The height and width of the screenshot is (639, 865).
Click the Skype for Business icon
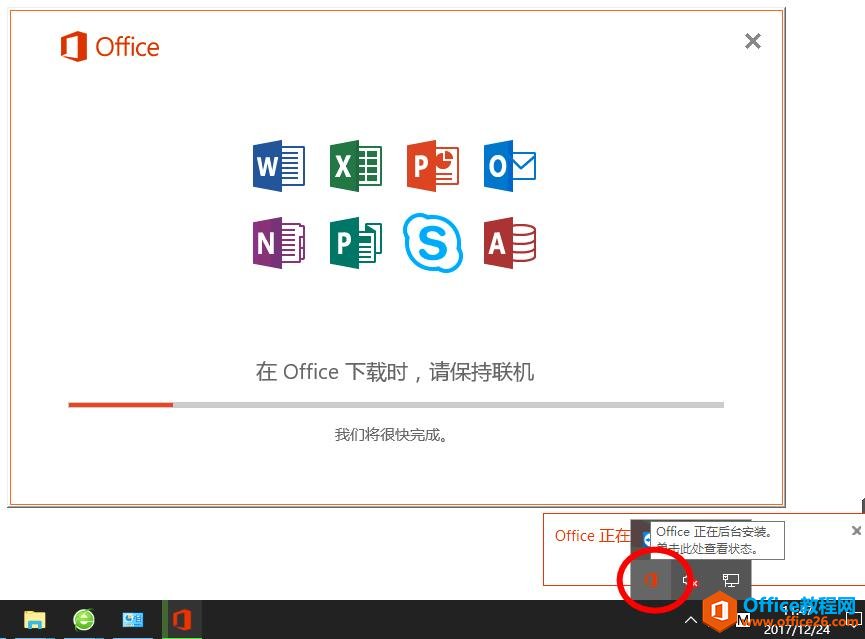(x=432, y=243)
